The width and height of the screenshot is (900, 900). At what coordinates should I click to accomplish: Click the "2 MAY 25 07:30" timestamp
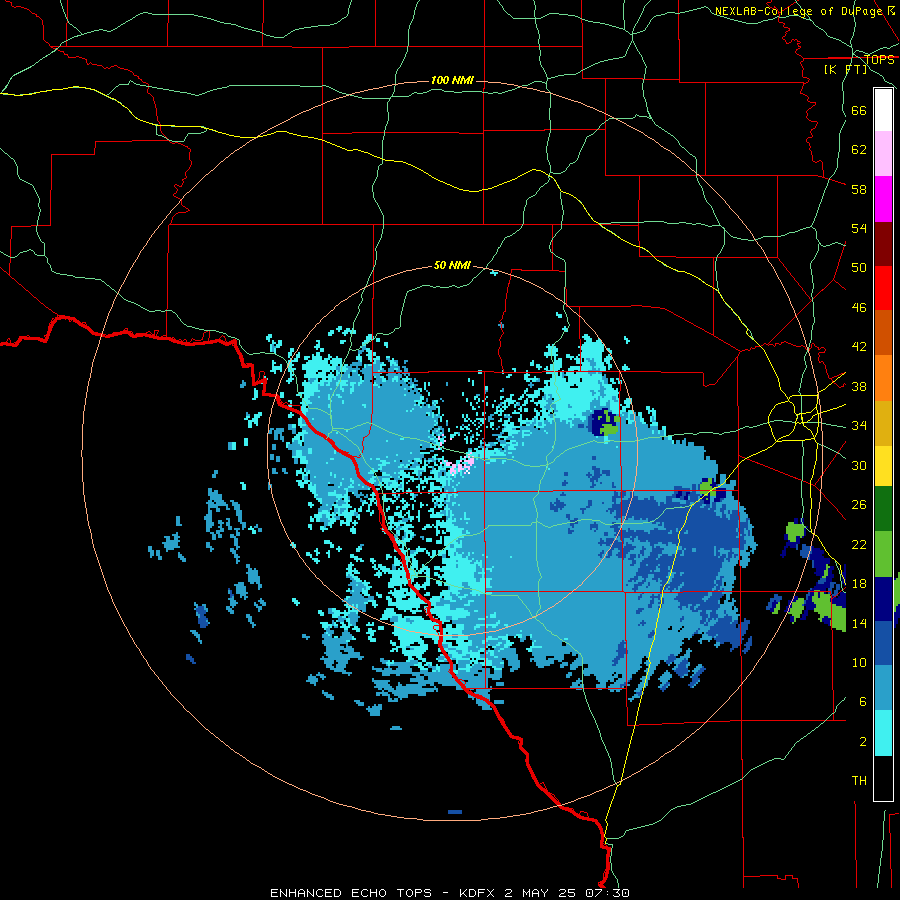point(567,893)
